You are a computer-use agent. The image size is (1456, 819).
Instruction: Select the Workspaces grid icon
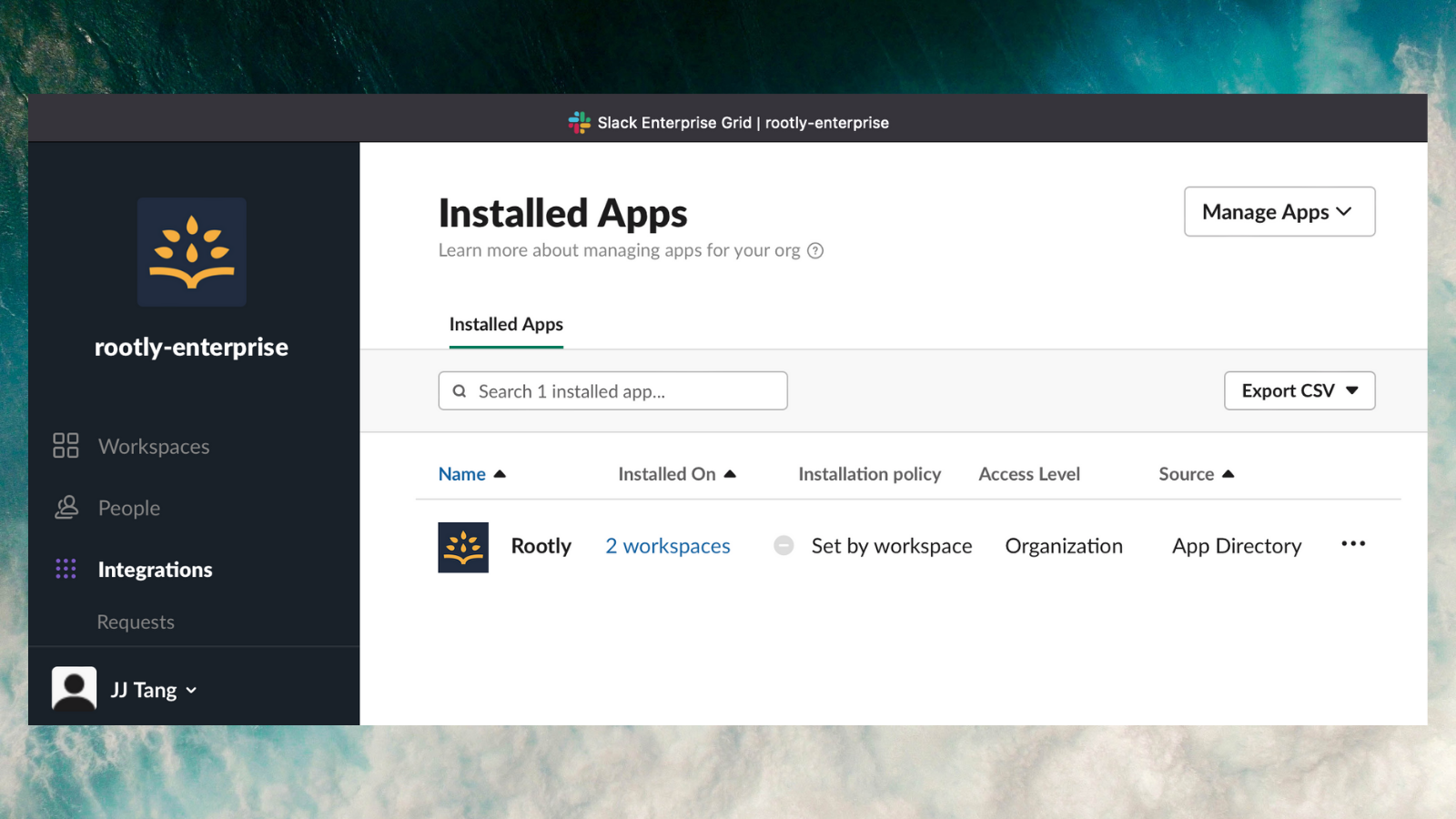pyautogui.click(x=65, y=446)
